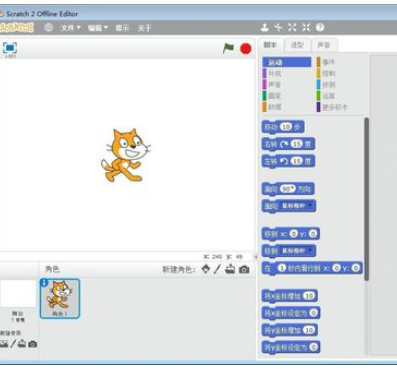Click the 左转 15 度 block
397x369 pixels.
point(288,162)
